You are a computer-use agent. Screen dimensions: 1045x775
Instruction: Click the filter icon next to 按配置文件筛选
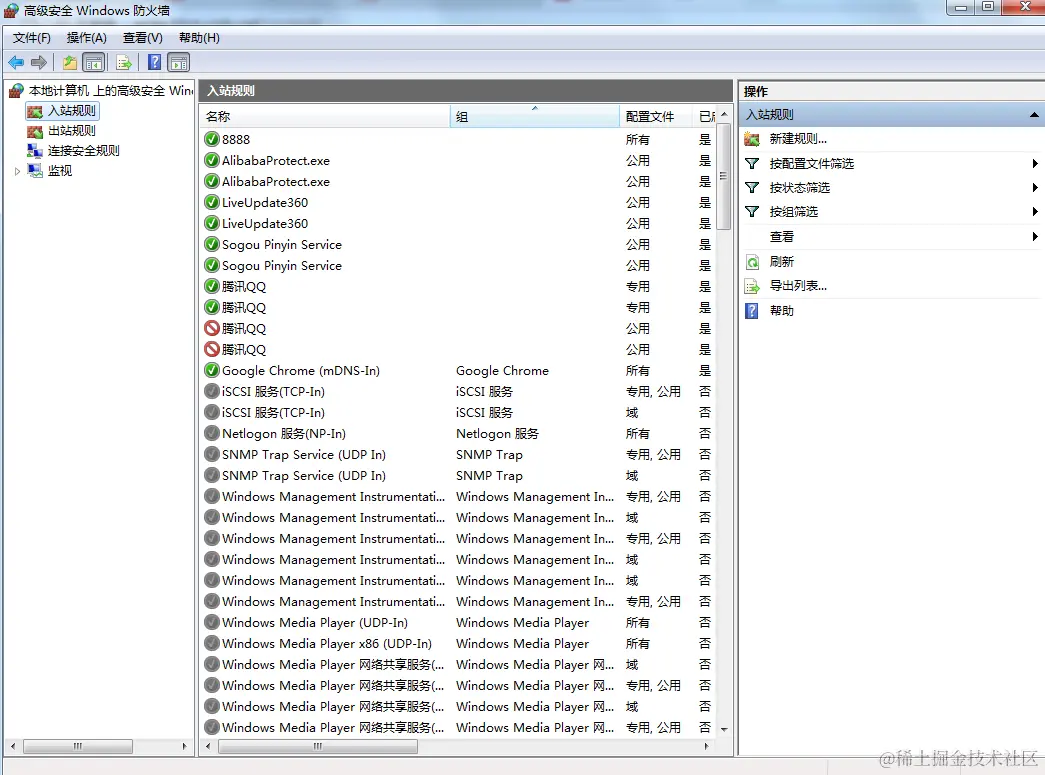pyautogui.click(x=752, y=163)
